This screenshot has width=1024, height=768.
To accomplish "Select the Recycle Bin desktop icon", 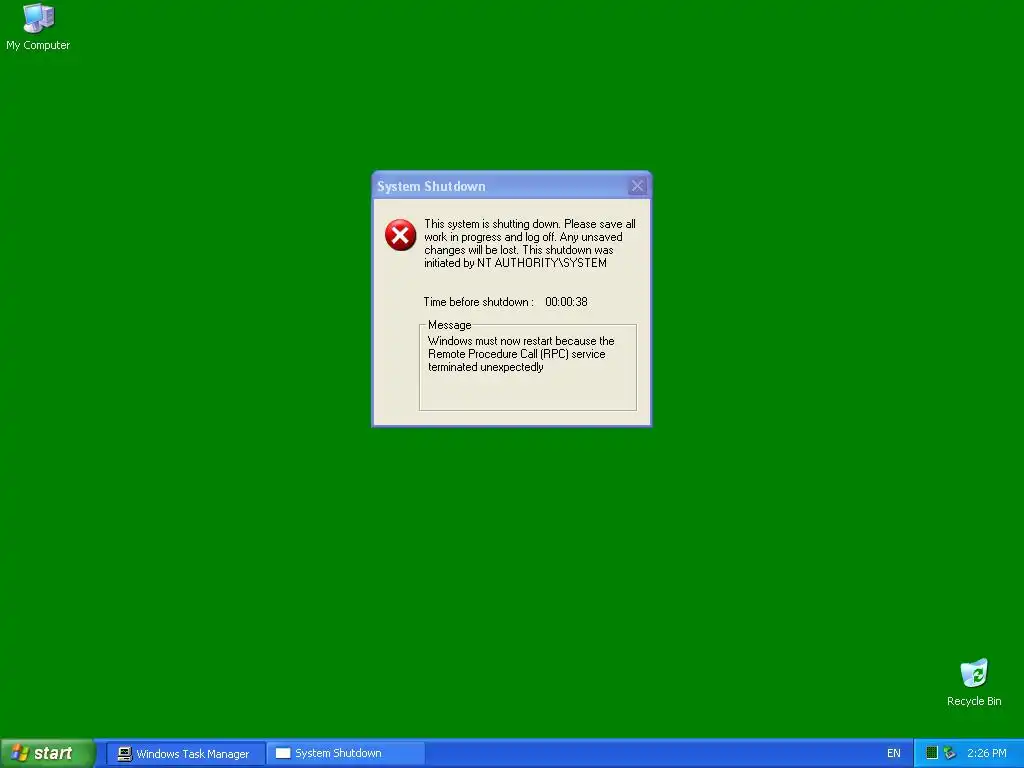I will click(x=974, y=682).
